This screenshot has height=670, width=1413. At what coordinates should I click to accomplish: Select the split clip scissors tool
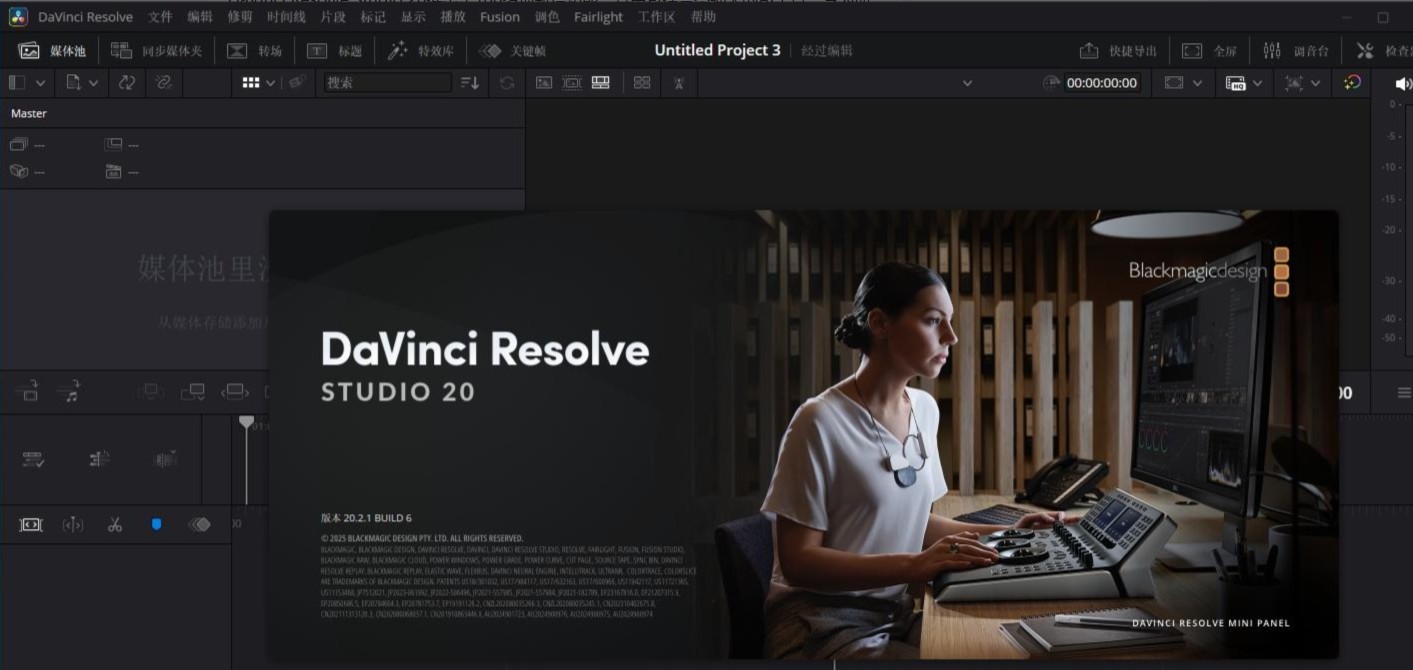coord(114,524)
